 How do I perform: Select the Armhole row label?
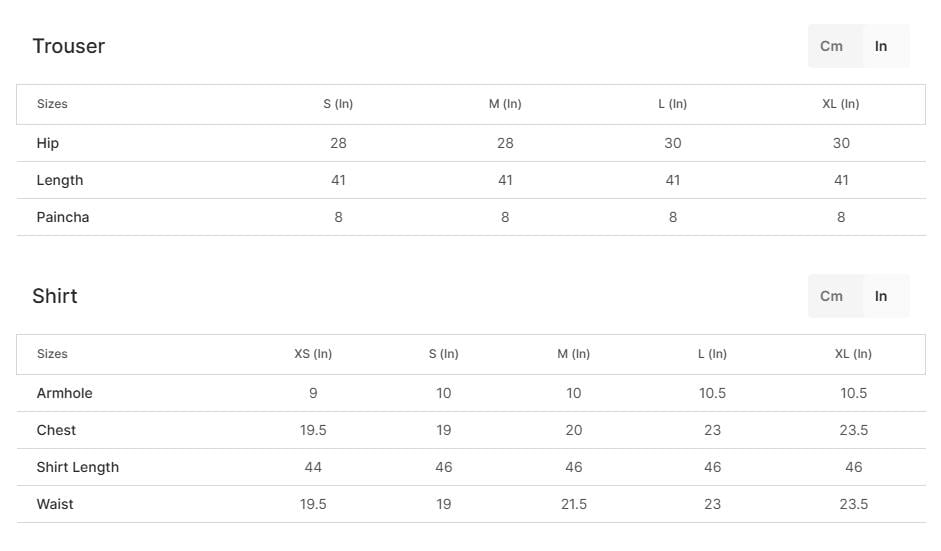[64, 393]
